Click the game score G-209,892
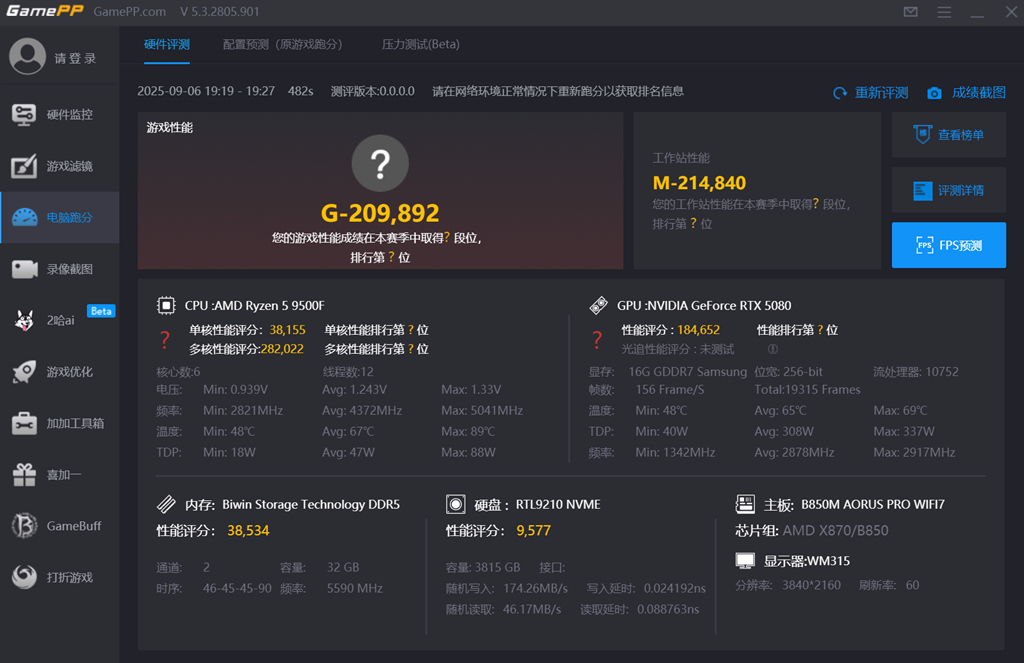 [380, 213]
